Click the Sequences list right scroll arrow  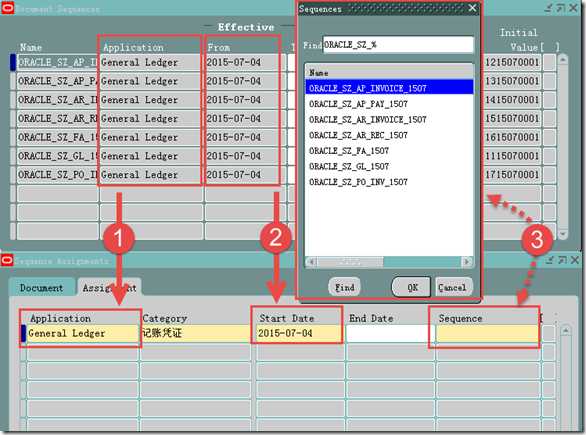466,262
